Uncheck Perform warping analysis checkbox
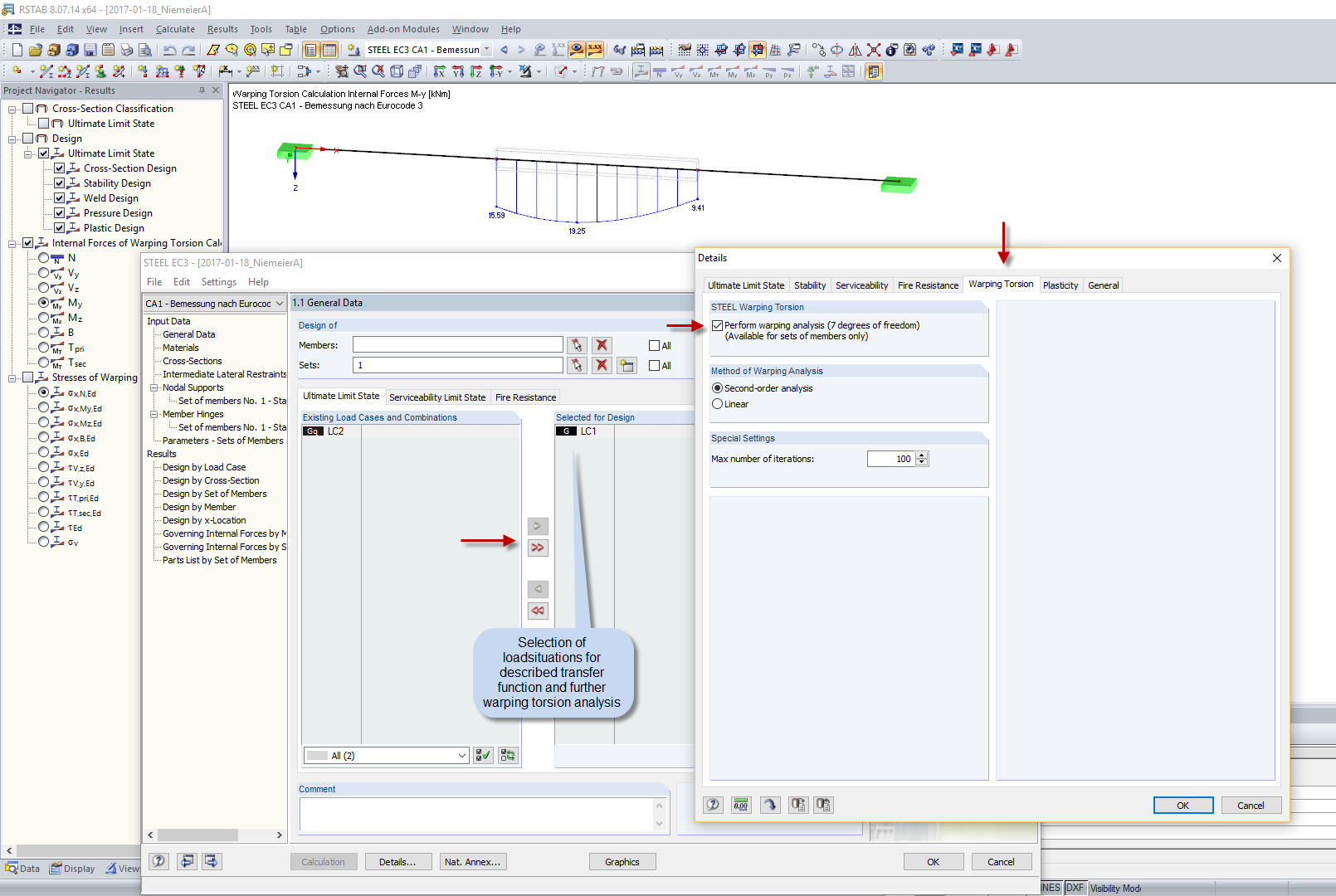 [718, 326]
